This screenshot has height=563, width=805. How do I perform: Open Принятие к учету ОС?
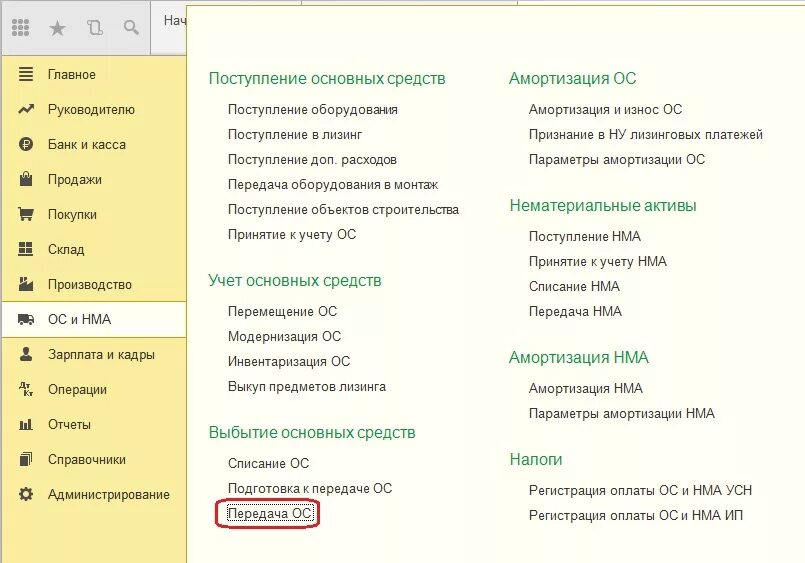pos(292,235)
